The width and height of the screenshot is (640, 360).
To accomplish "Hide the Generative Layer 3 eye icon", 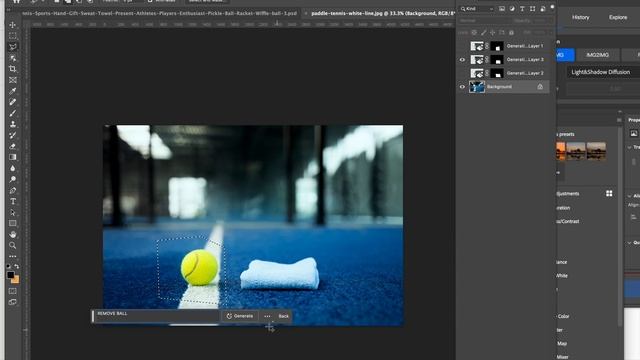I will [462, 60].
